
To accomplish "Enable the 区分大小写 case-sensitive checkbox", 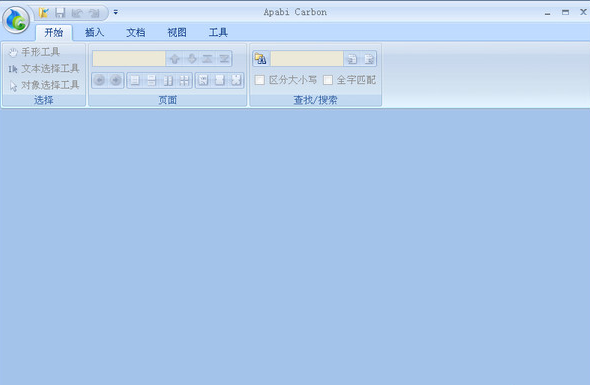I will tap(259, 80).
